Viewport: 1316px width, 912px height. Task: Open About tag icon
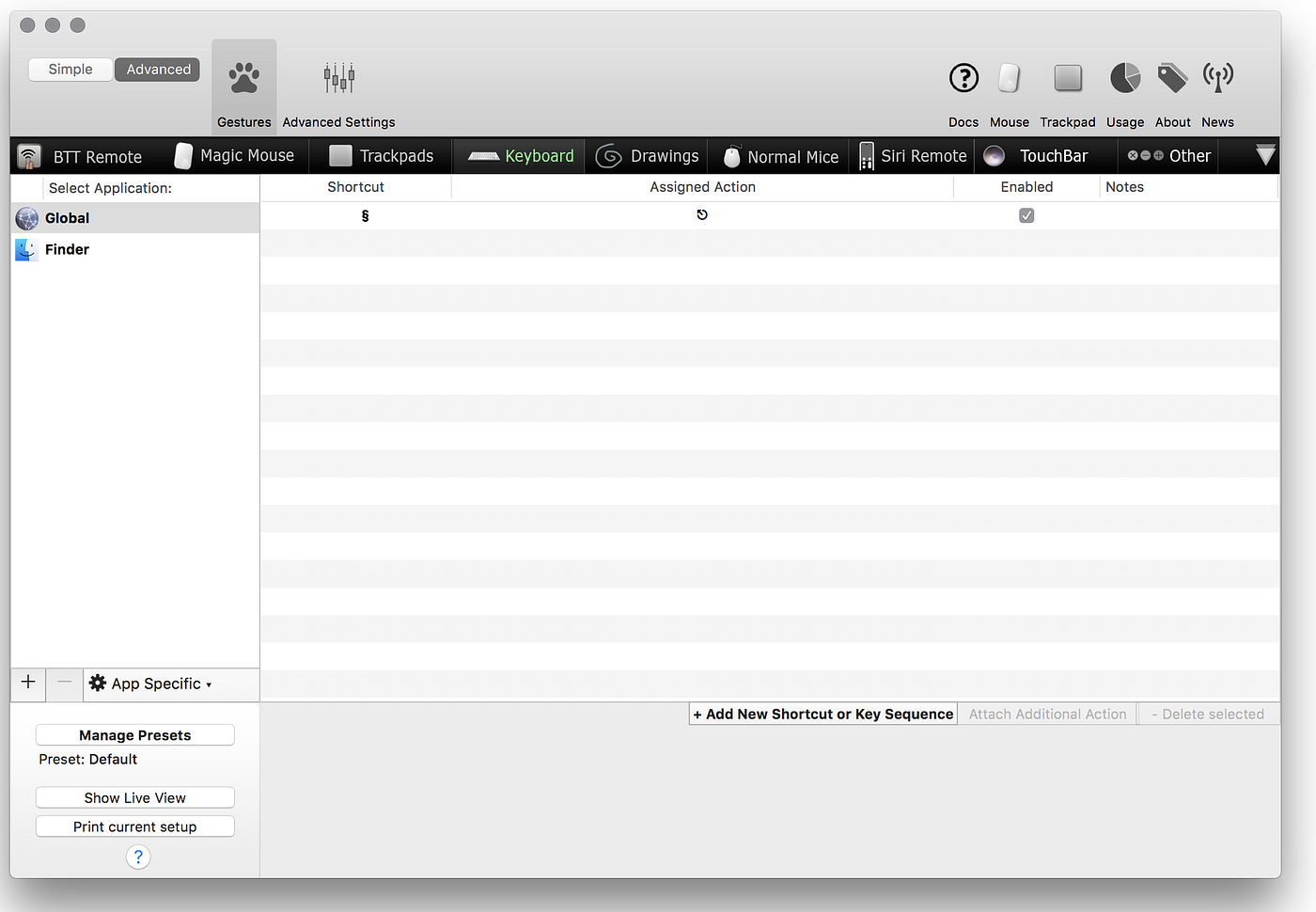(x=1172, y=78)
